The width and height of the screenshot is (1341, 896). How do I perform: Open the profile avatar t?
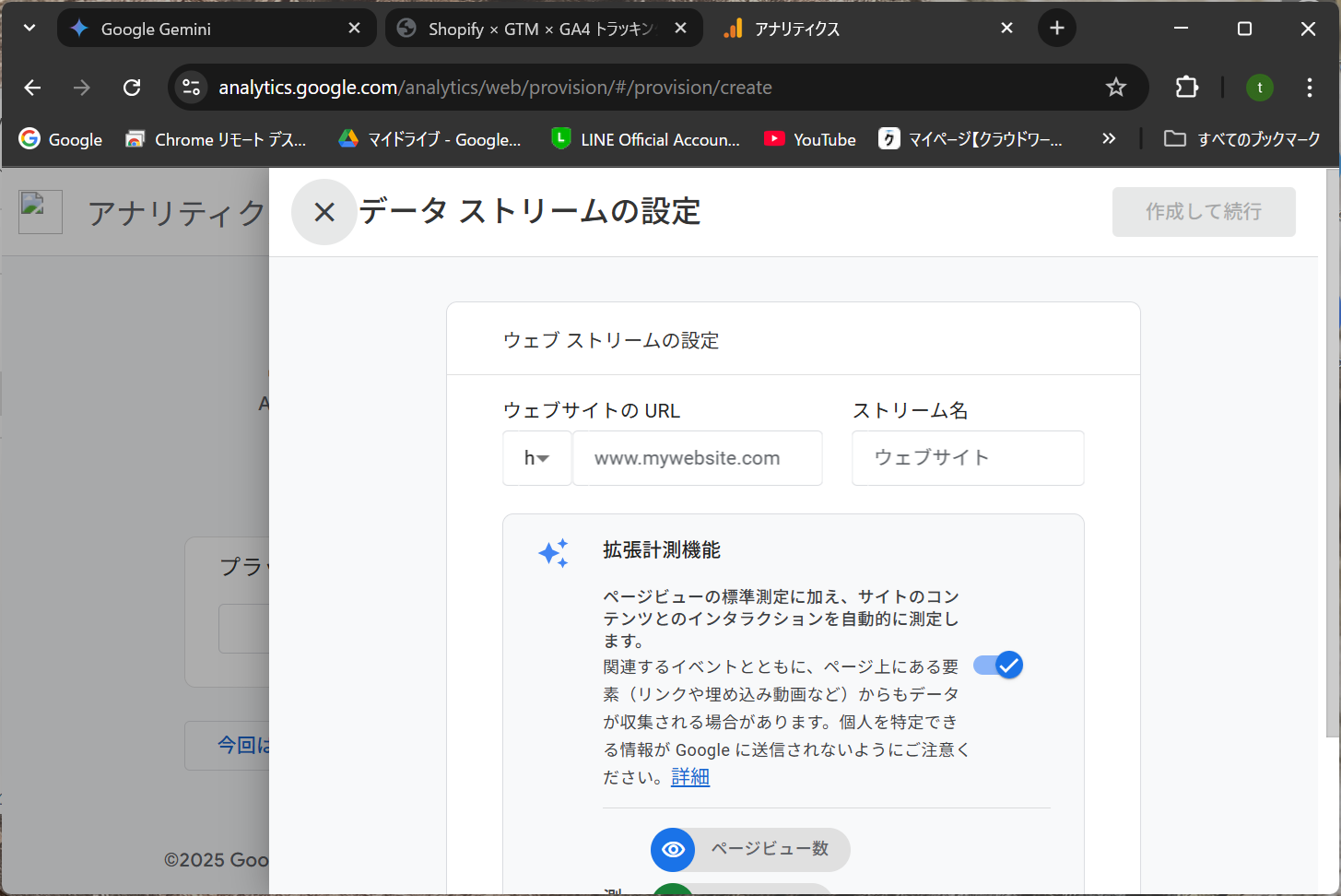click(x=1260, y=88)
